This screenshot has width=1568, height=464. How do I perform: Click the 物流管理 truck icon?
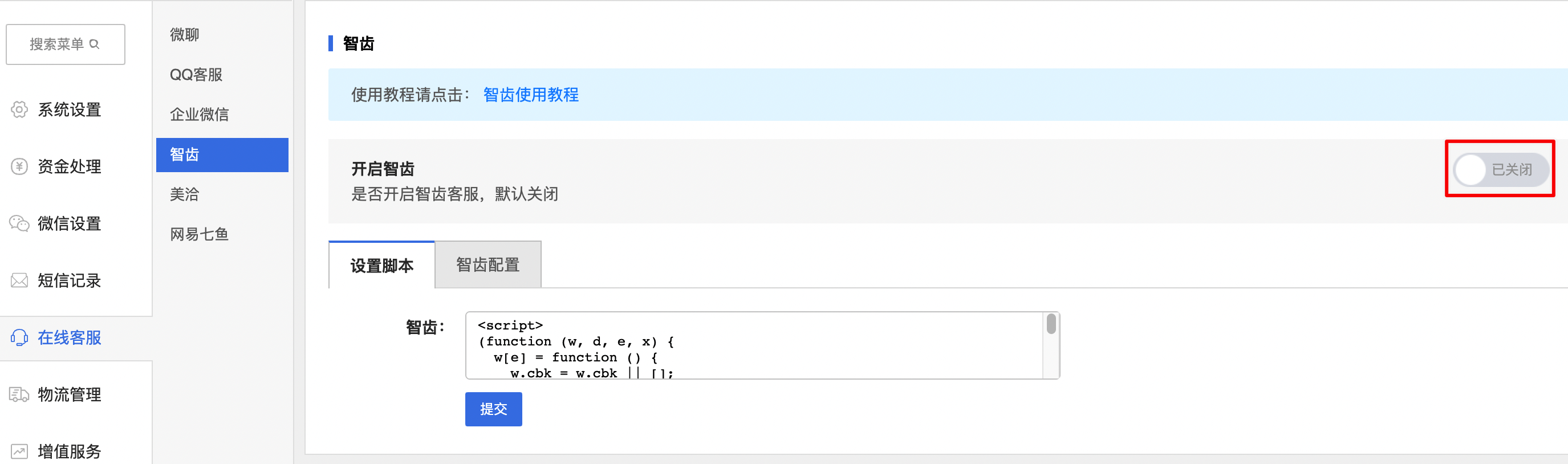tap(18, 394)
